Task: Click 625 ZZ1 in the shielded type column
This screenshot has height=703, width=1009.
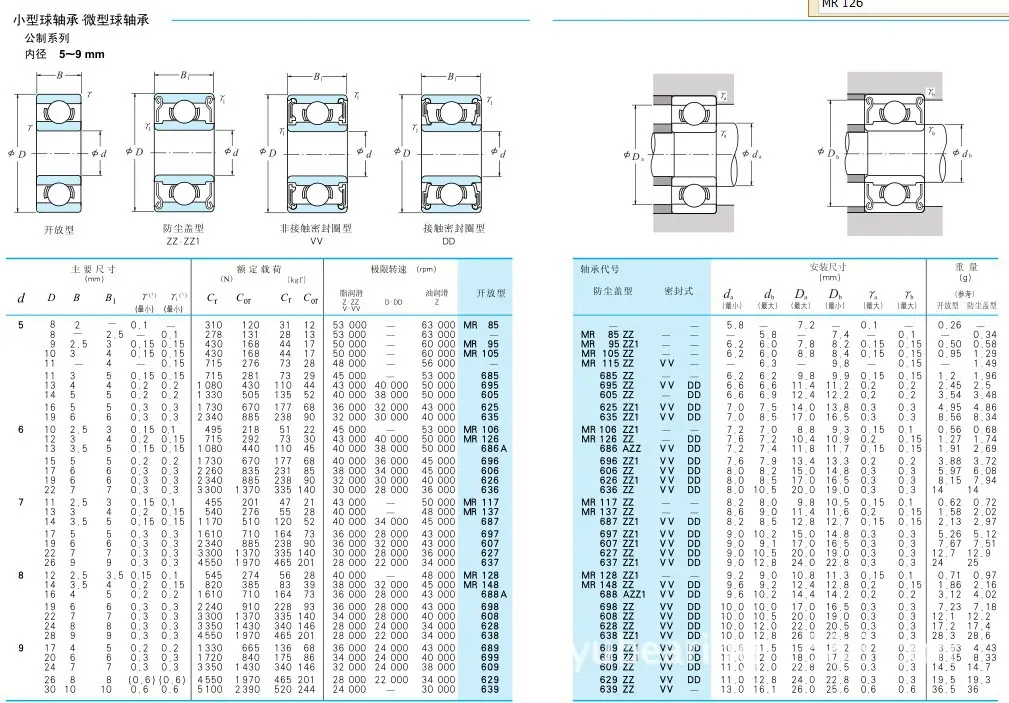Action: pyautogui.click(x=619, y=408)
